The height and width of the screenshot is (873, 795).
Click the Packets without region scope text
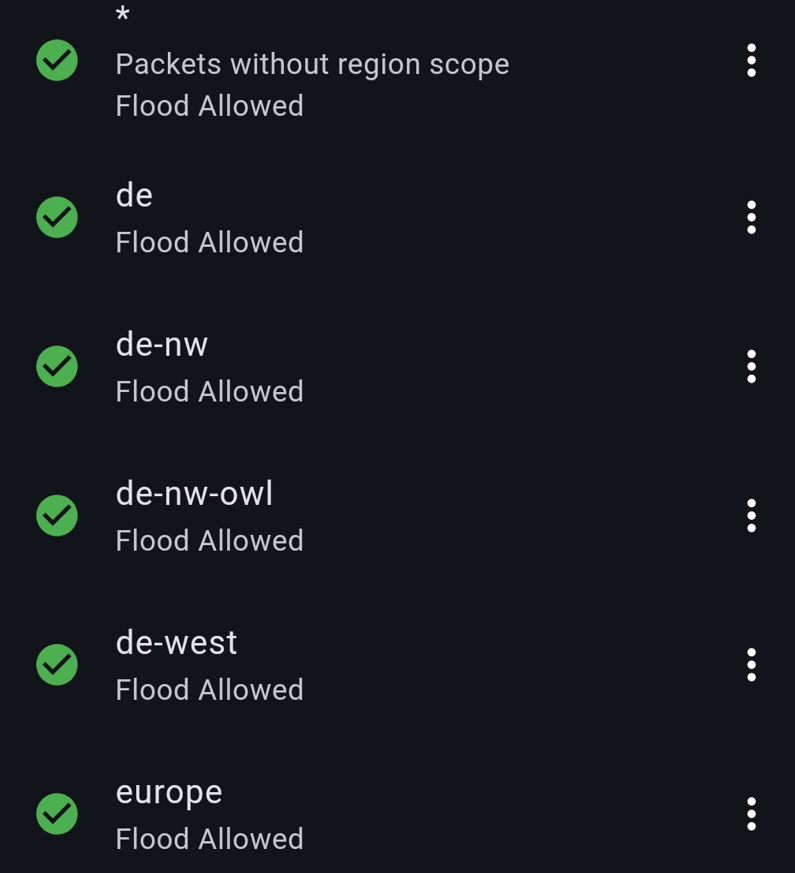point(312,64)
